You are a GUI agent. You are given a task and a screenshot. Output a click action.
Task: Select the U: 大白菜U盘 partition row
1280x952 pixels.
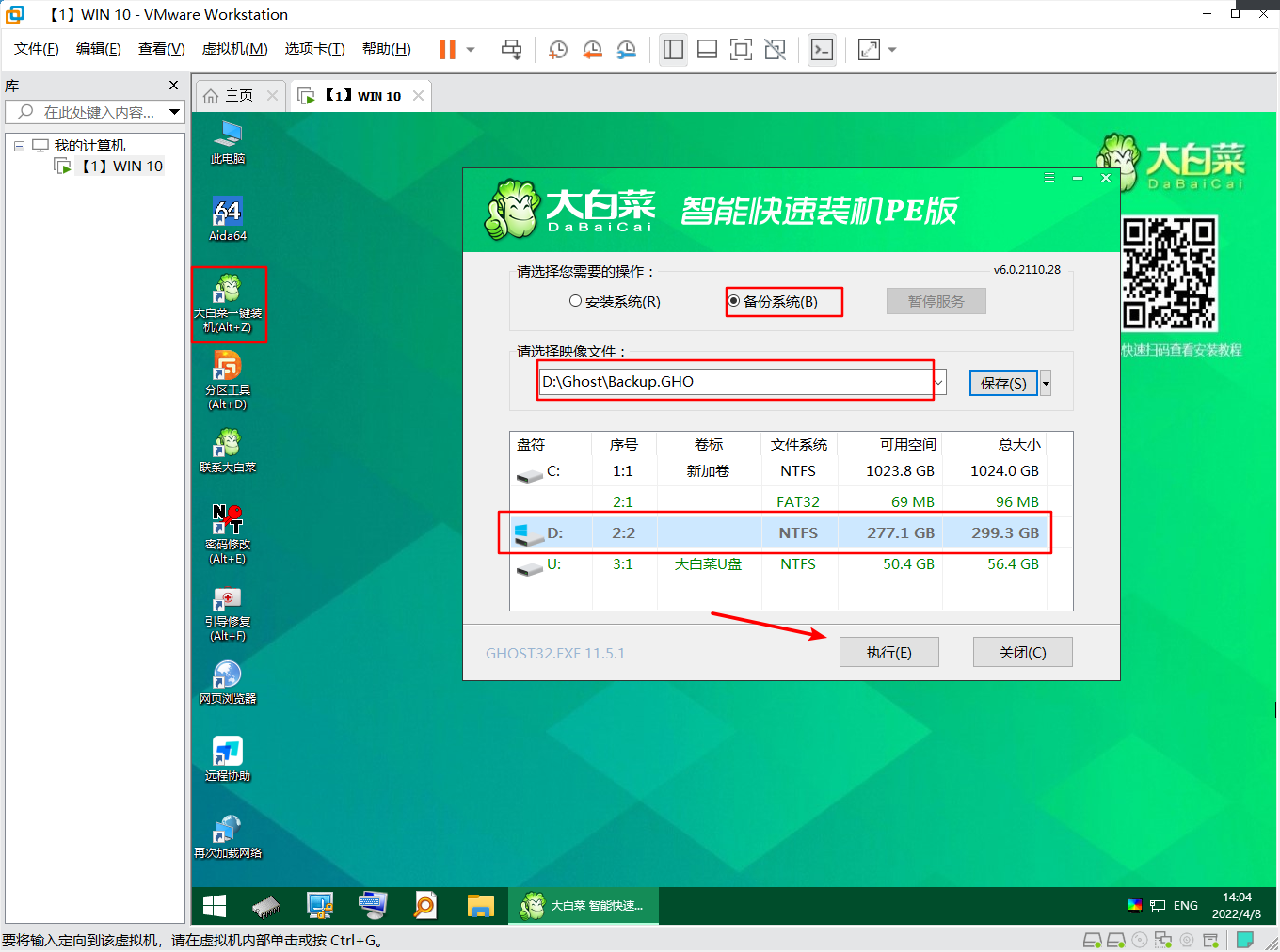coord(777,564)
